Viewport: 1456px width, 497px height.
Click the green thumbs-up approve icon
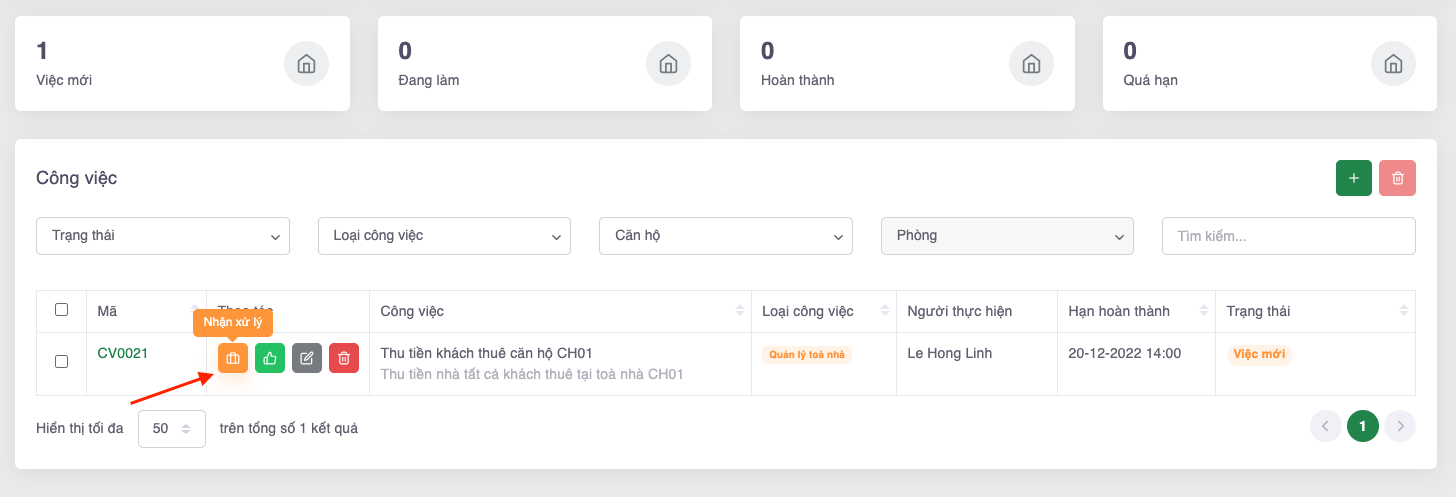tap(270, 358)
